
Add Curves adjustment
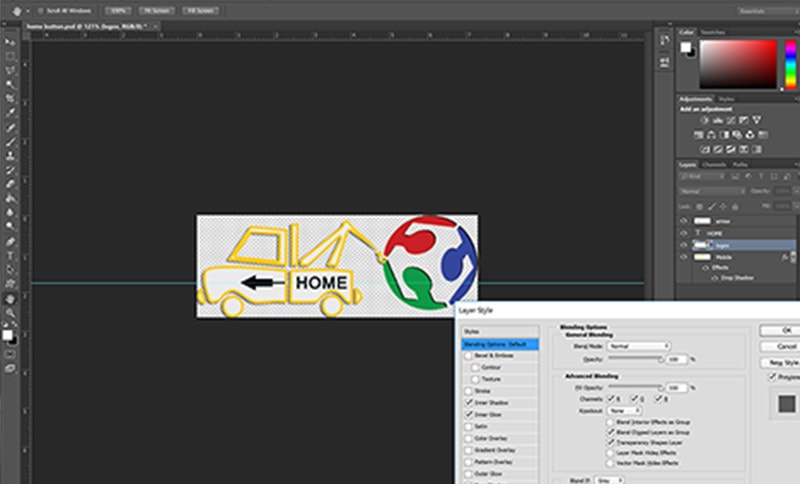(x=731, y=120)
